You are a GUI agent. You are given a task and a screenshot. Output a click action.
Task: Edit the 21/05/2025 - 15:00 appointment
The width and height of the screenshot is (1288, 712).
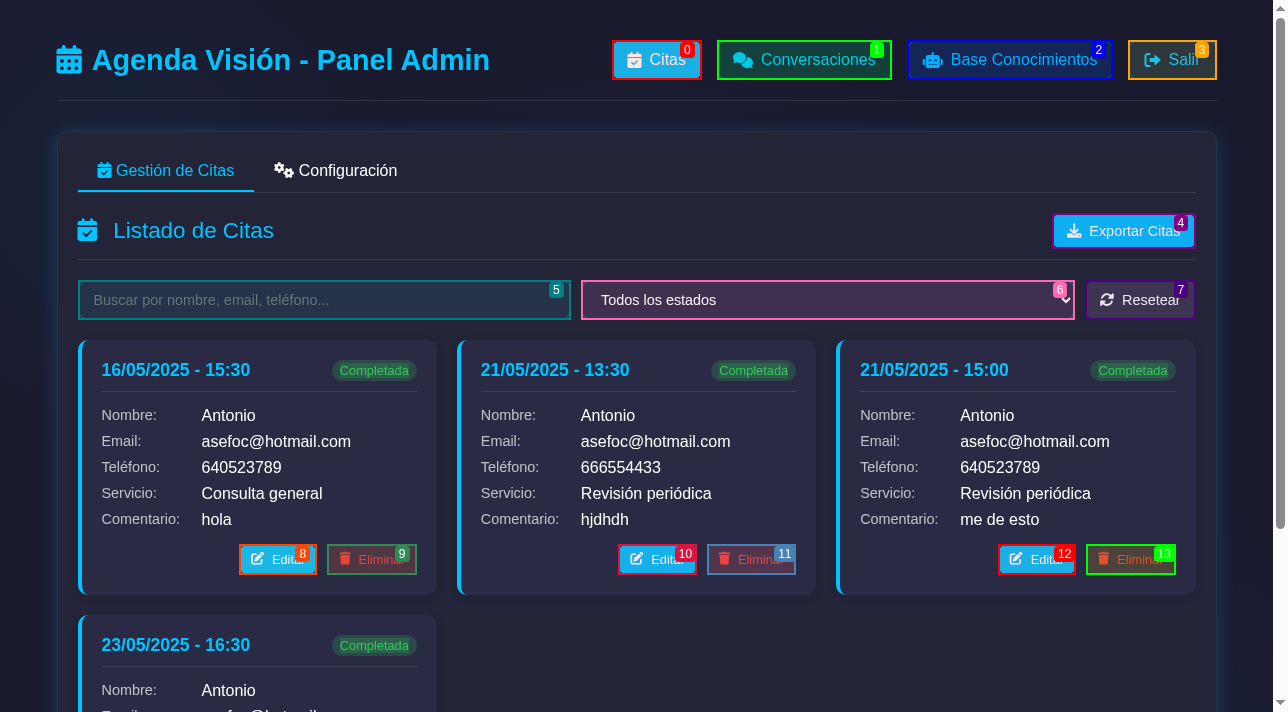(x=1036, y=560)
